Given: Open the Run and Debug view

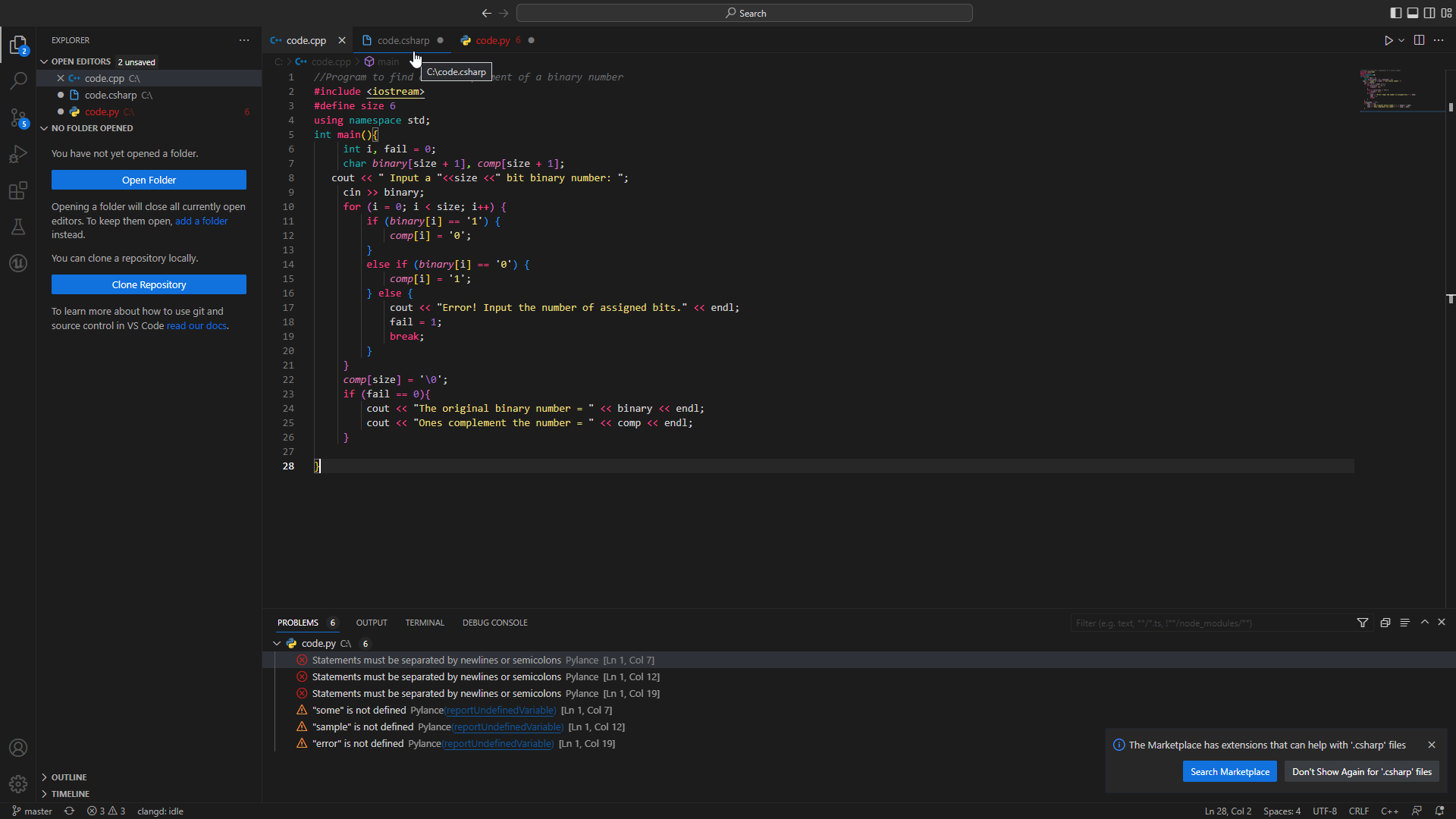Looking at the screenshot, I should click(18, 154).
